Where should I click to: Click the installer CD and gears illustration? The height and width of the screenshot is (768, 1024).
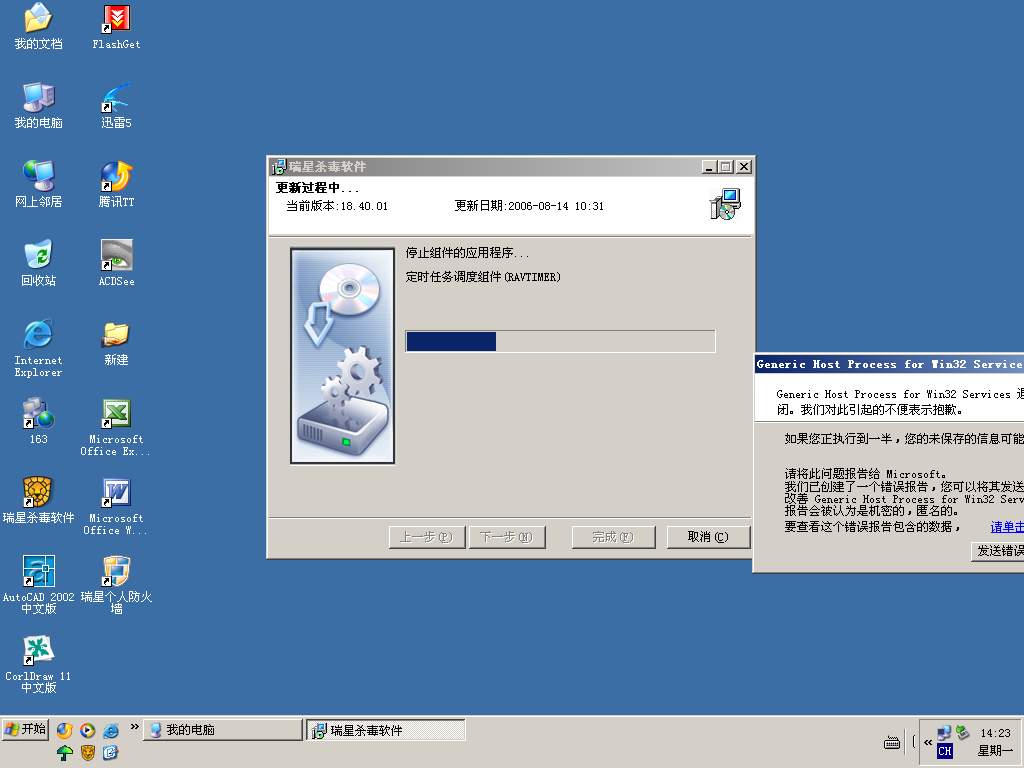click(342, 356)
